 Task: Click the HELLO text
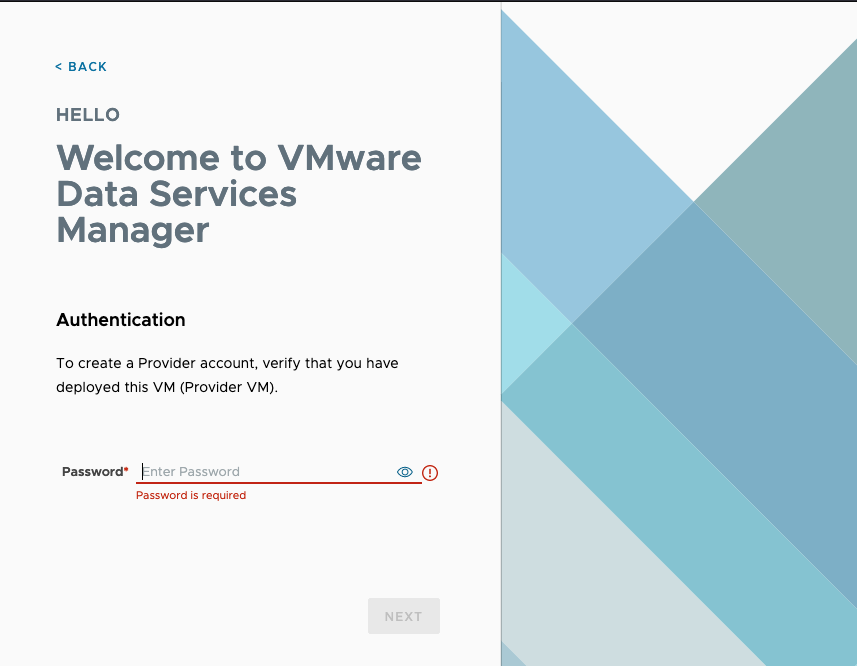pos(88,115)
